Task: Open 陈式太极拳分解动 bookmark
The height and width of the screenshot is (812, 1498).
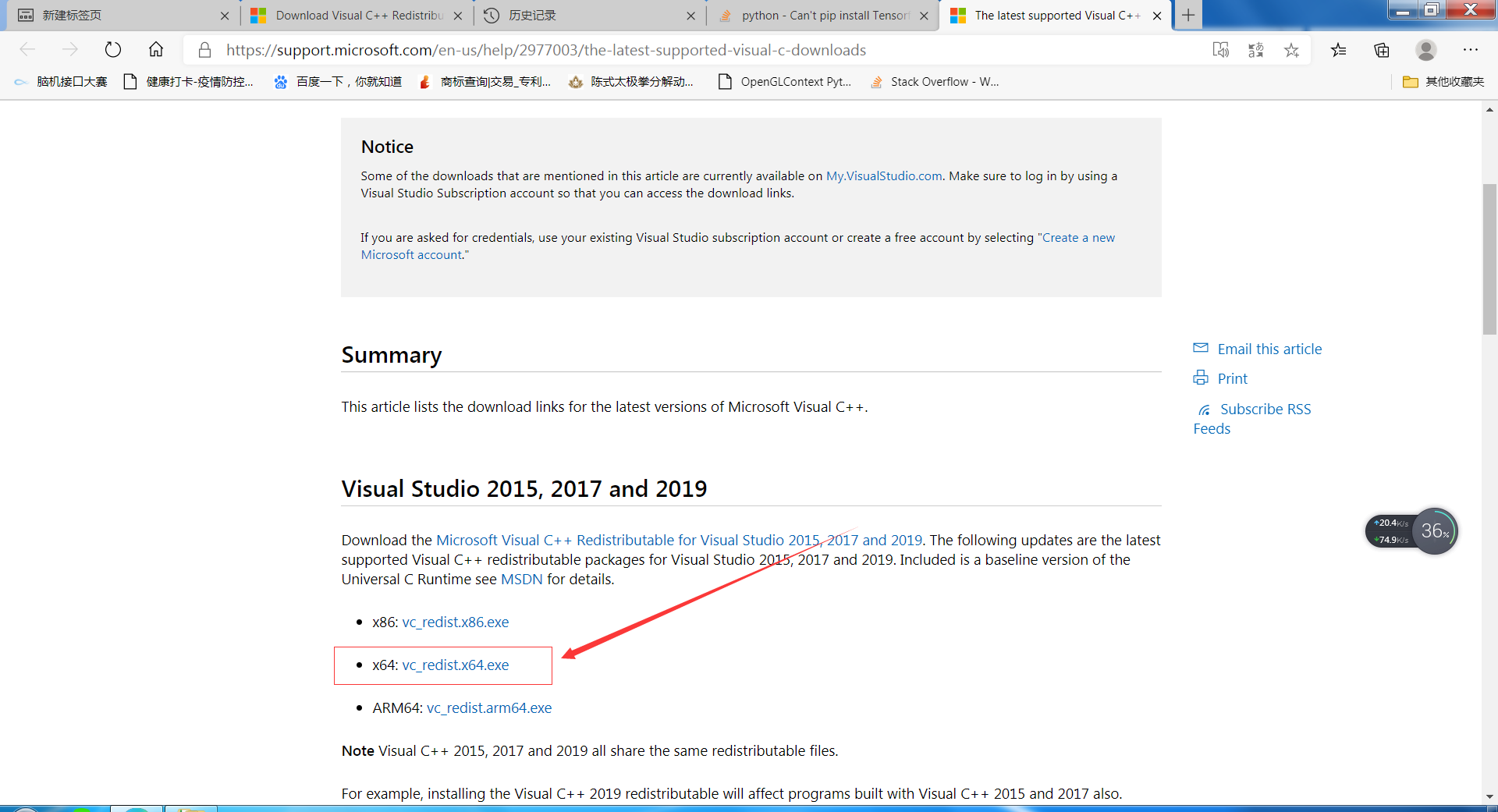Action: coord(631,82)
